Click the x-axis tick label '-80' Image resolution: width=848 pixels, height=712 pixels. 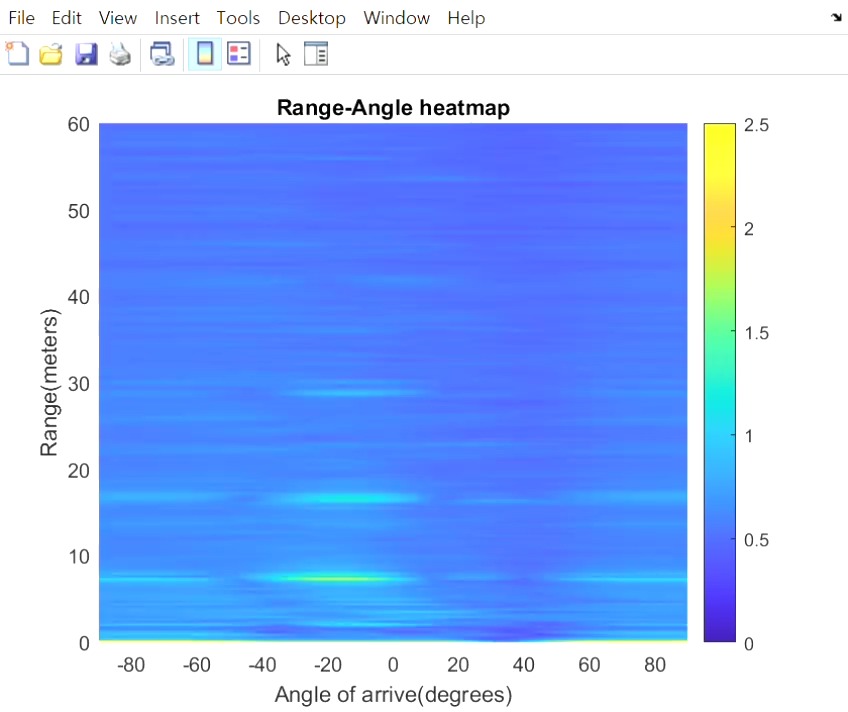pos(131,664)
